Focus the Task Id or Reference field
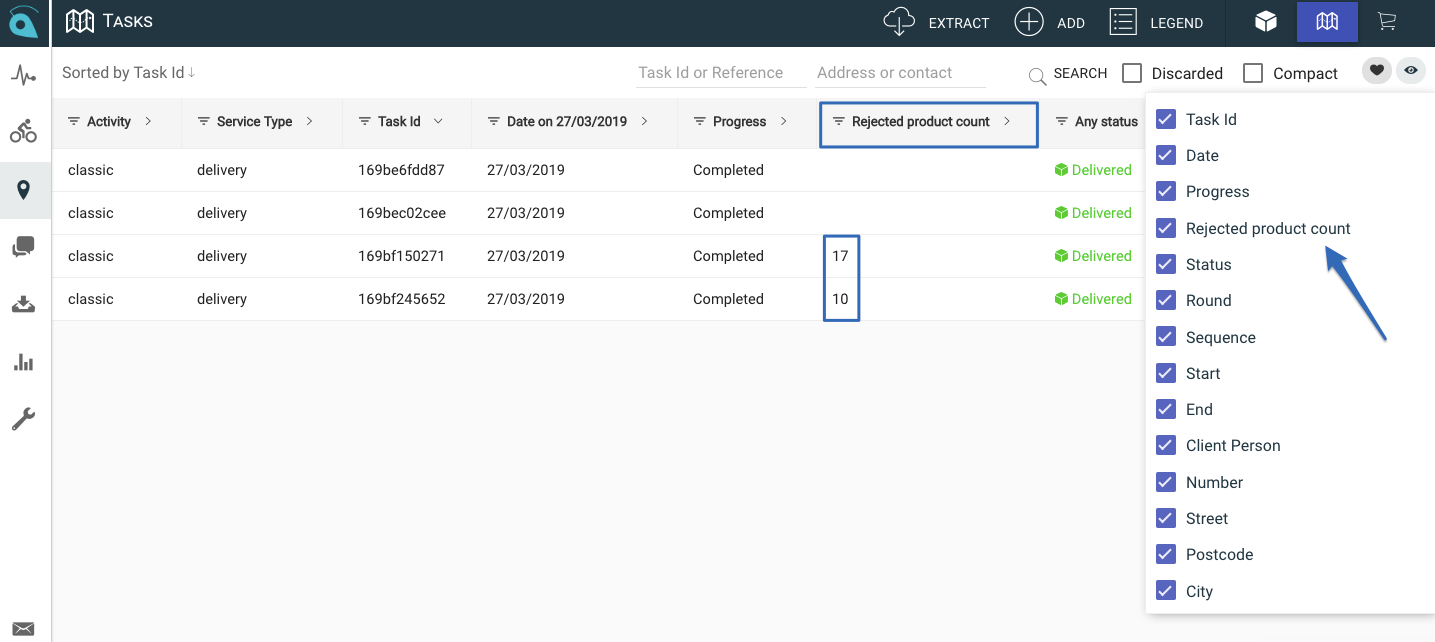The image size is (1435, 642). coord(721,73)
